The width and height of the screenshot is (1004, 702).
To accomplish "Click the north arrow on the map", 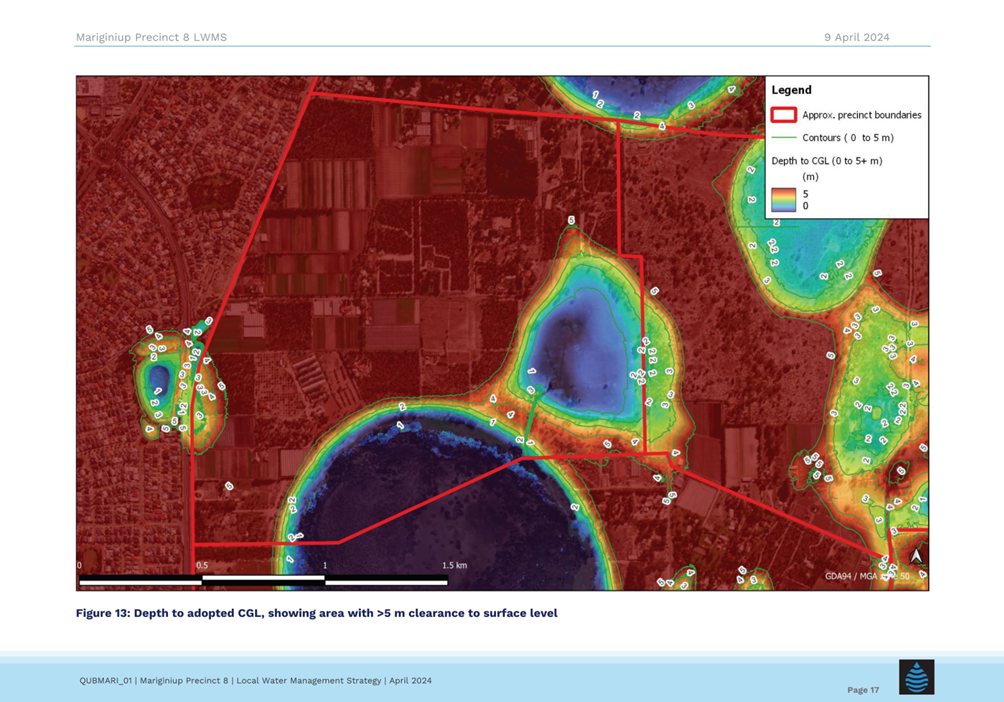I will [x=916, y=555].
